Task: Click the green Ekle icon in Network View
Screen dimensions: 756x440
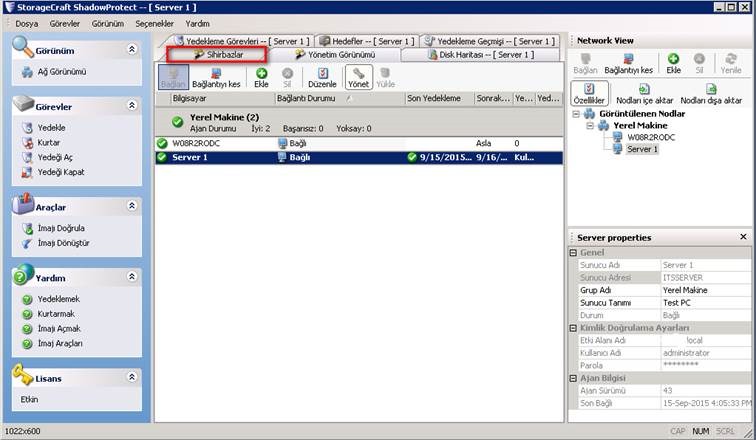Action: (x=673, y=64)
